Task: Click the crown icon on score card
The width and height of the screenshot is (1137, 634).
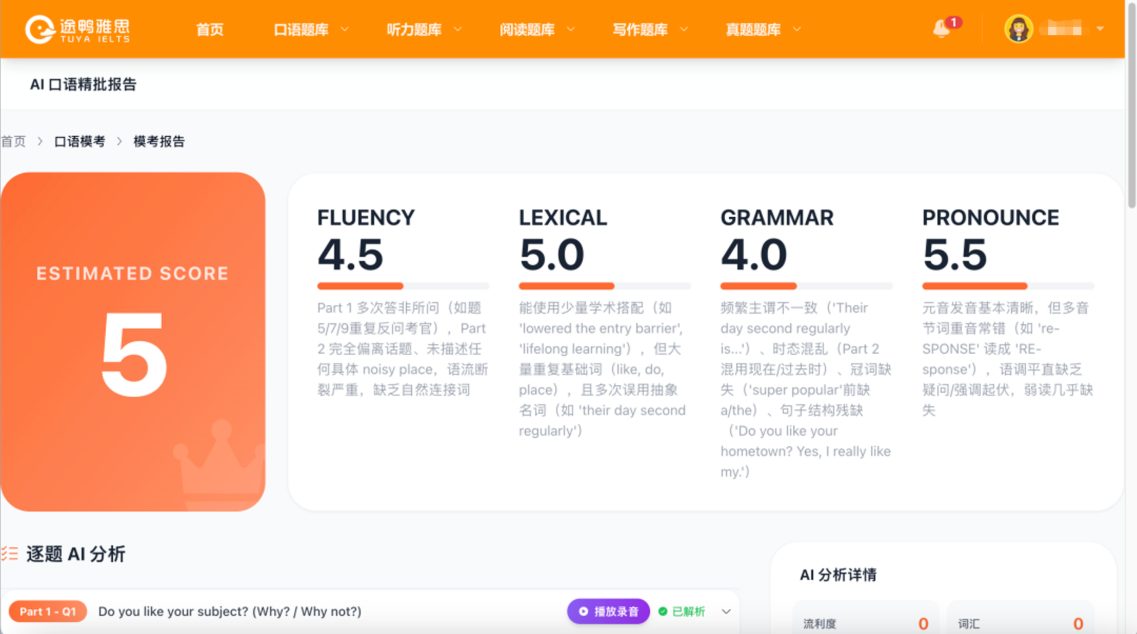Action: tap(220, 464)
